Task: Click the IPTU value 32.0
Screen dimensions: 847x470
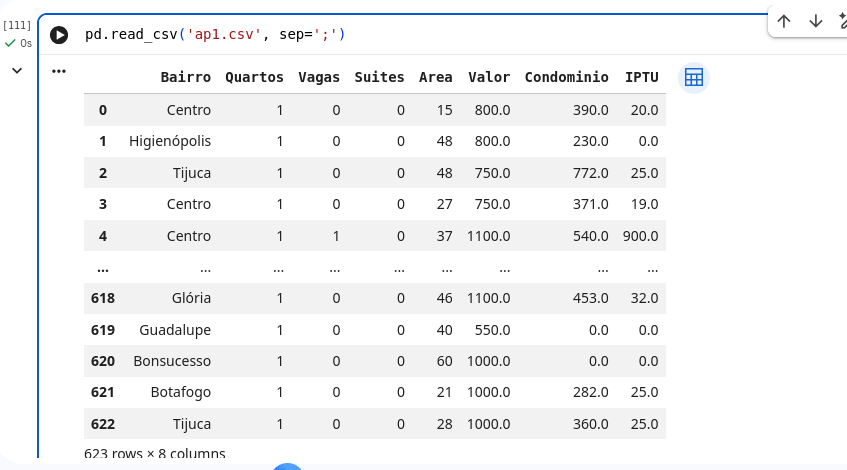Action: (644, 298)
